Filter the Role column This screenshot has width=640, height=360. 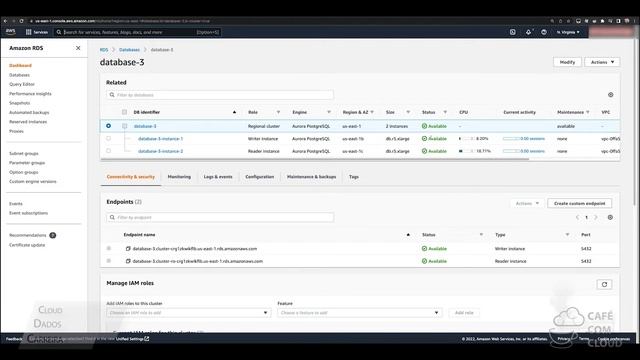[x=278, y=112]
